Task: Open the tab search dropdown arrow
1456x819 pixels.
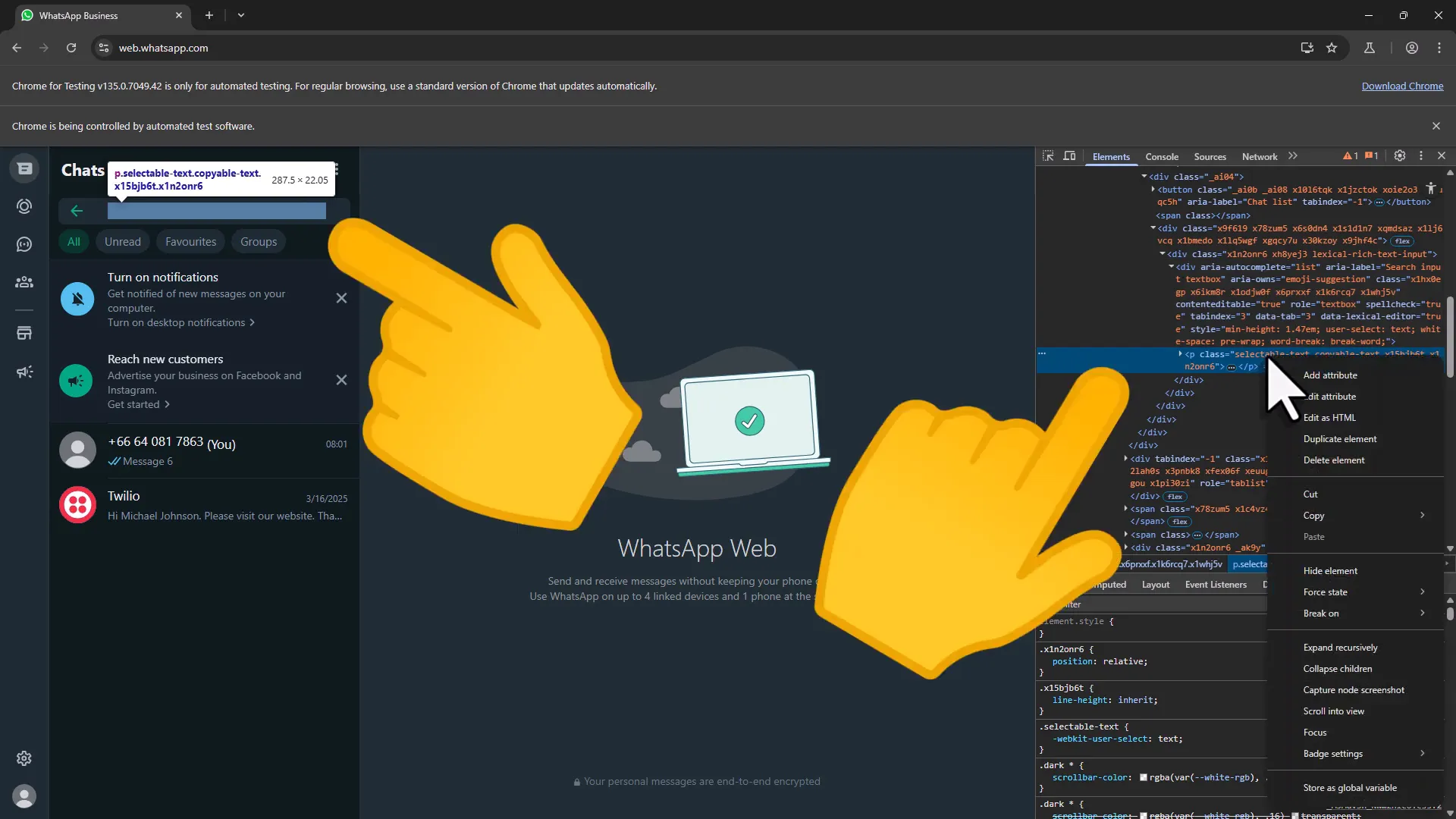Action: 241,15
